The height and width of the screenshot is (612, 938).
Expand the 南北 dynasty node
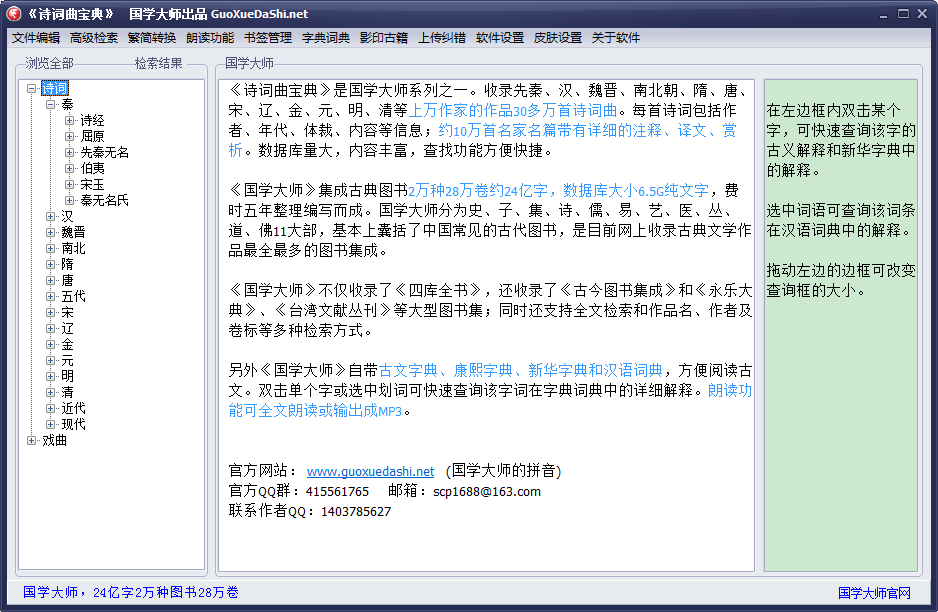(51, 248)
